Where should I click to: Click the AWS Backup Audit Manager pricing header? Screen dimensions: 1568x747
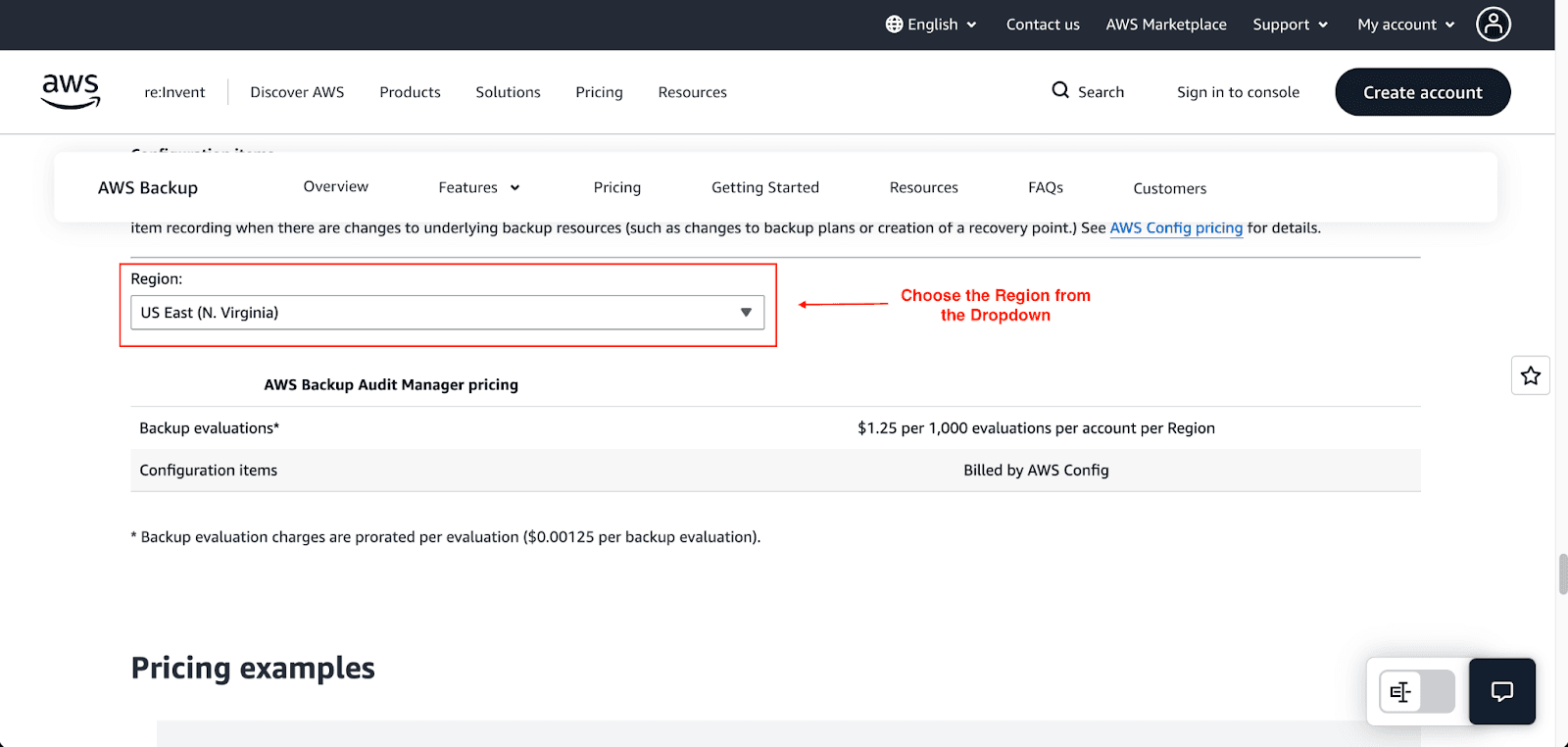[391, 385]
